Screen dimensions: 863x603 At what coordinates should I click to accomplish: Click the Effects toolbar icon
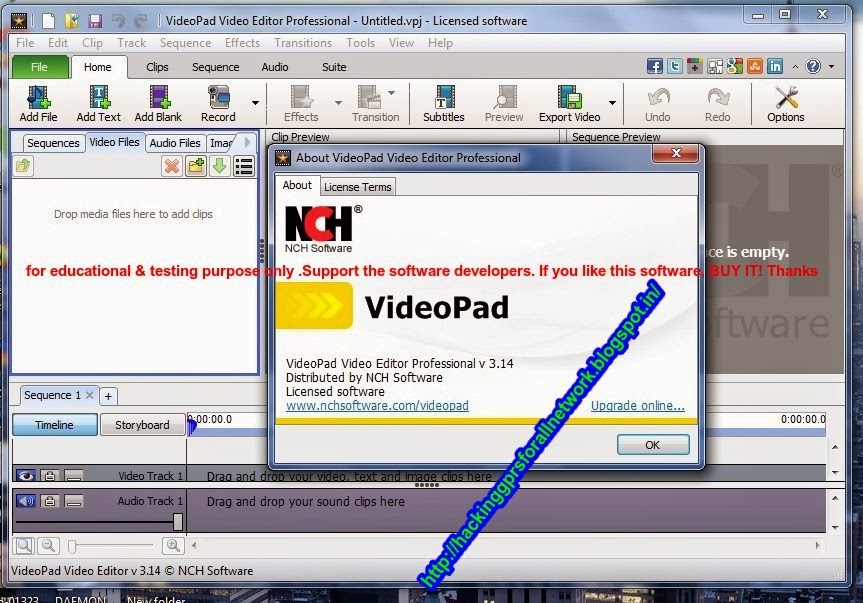(x=301, y=103)
